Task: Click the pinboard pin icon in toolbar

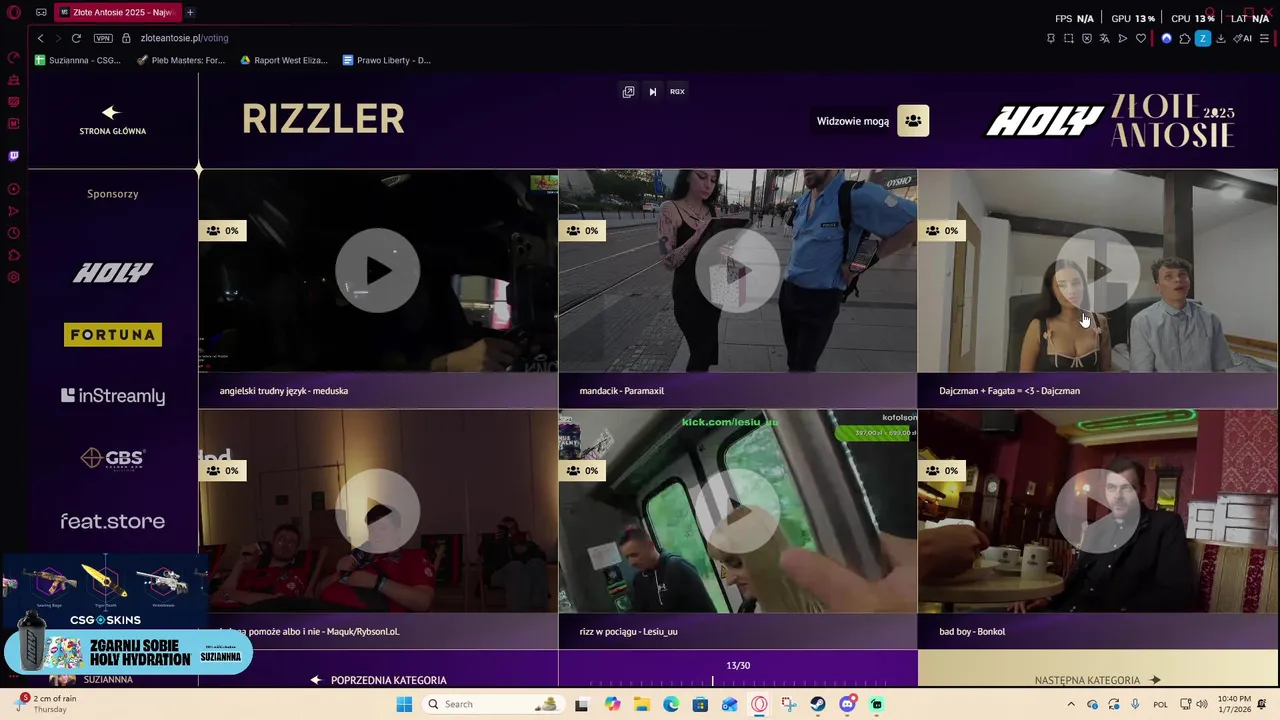Action: [x=1050, y=38]
